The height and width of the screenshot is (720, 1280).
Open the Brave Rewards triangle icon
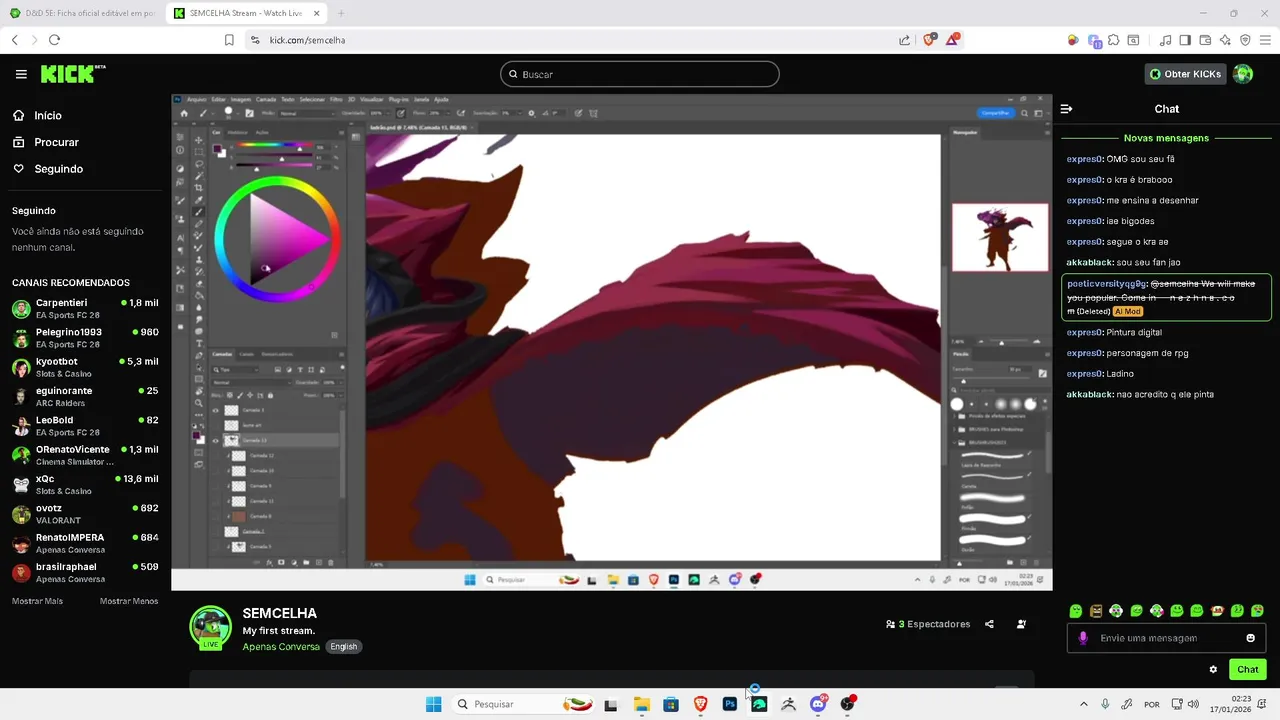[x=953, y=40]
